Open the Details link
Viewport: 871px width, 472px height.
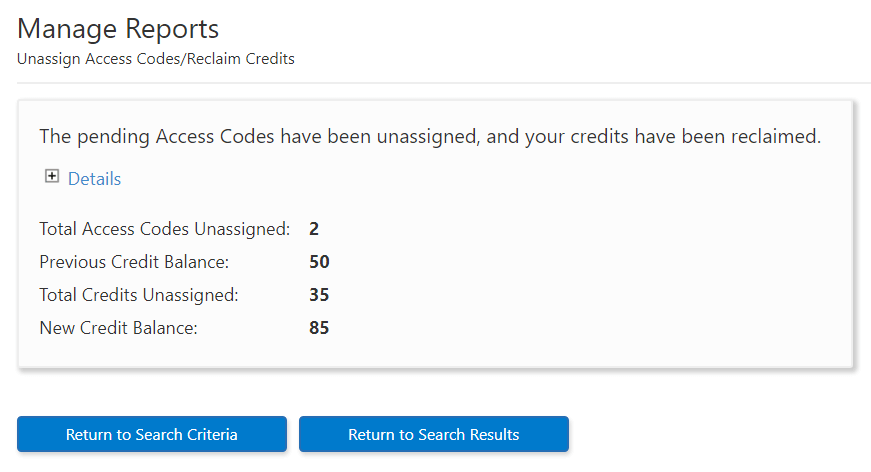pos(94,179)
